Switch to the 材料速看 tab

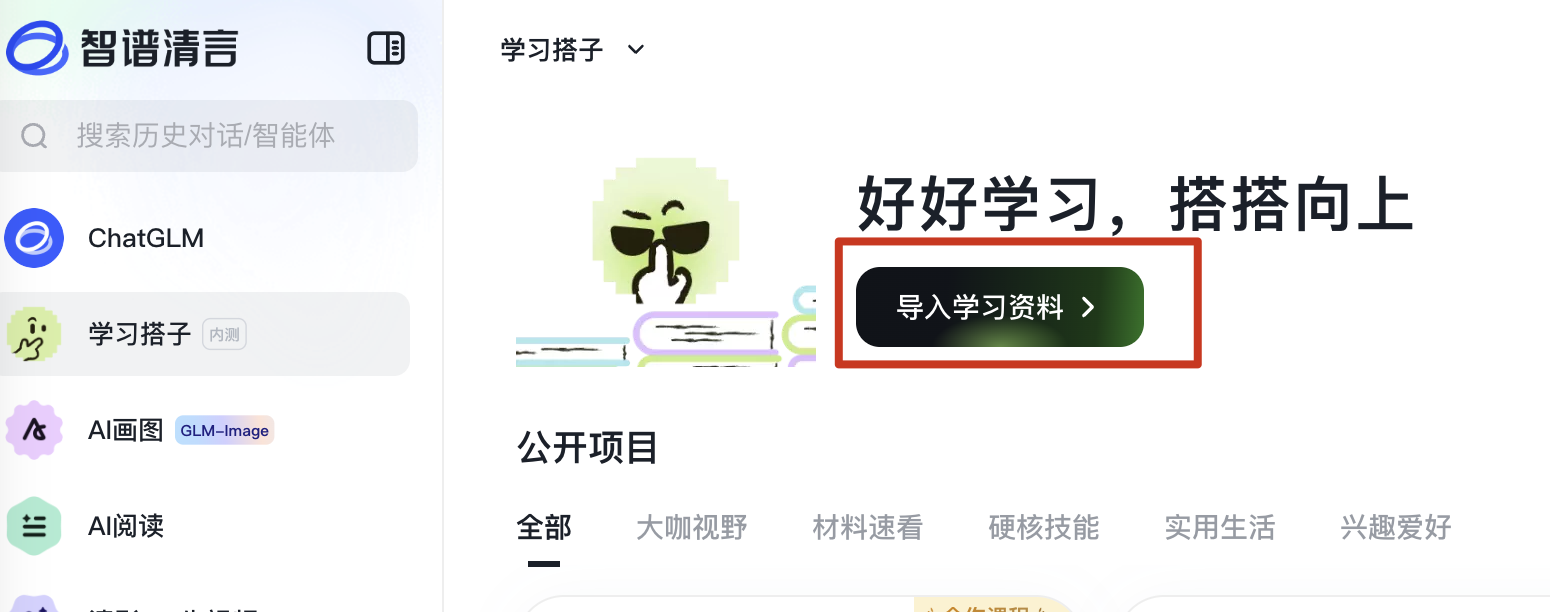(x=868, y=527)
